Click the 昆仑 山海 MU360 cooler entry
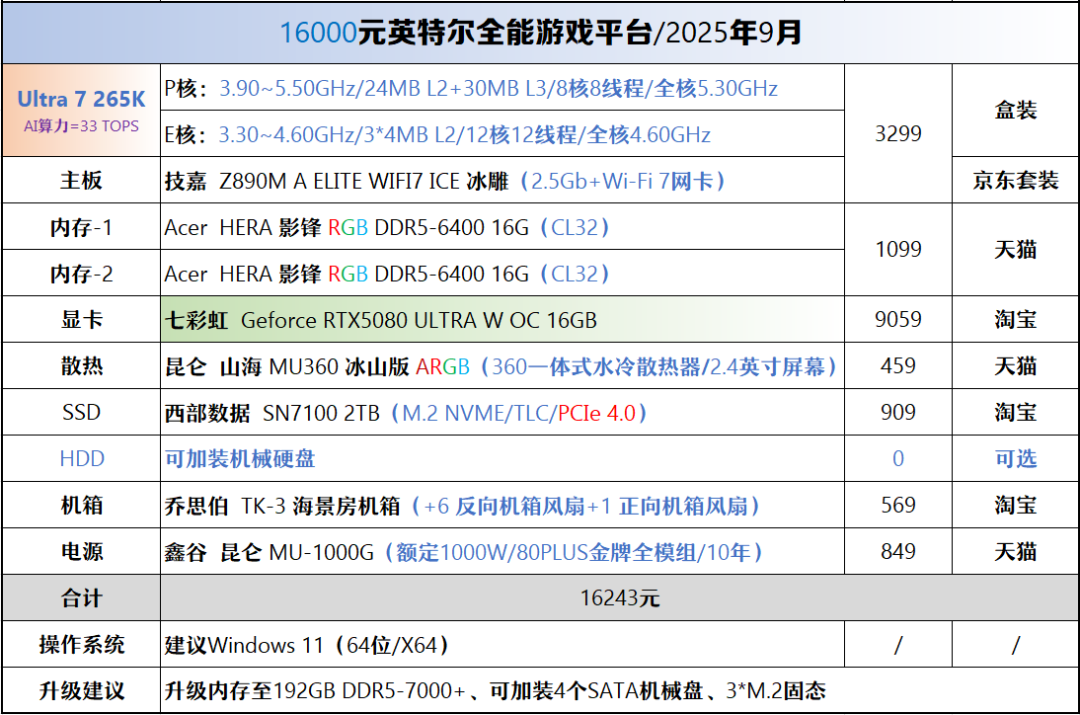 pos(501,366)
